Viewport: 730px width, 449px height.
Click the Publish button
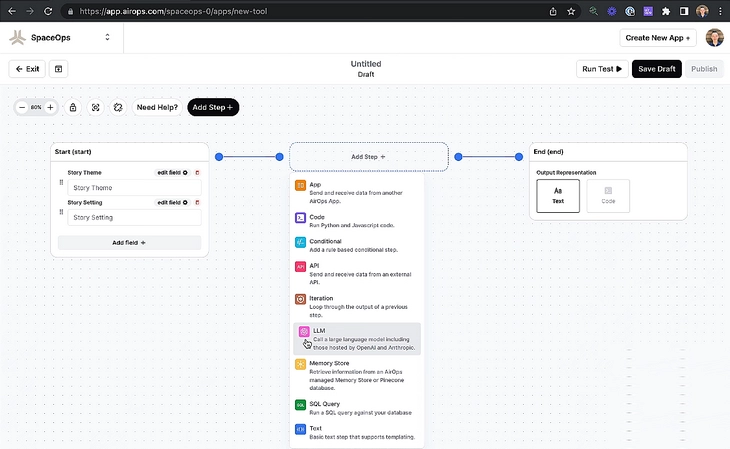(704, 69)
